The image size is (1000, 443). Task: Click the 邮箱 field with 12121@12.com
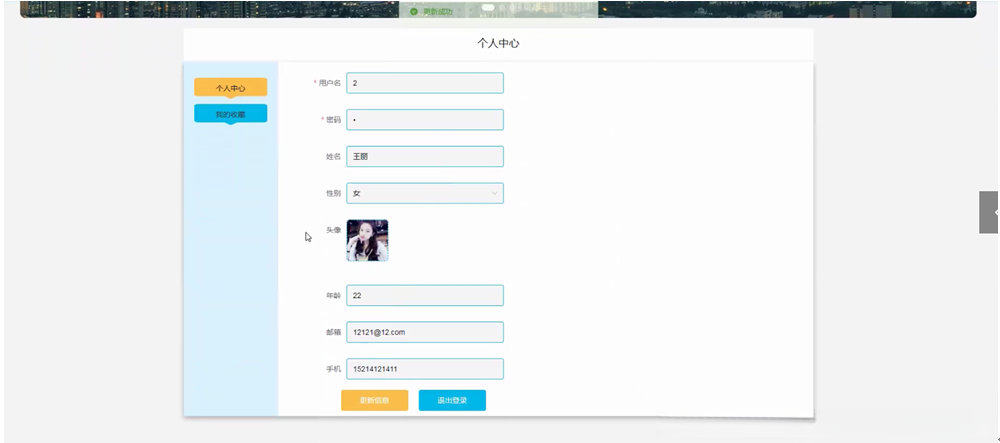[x=425, y=332]
